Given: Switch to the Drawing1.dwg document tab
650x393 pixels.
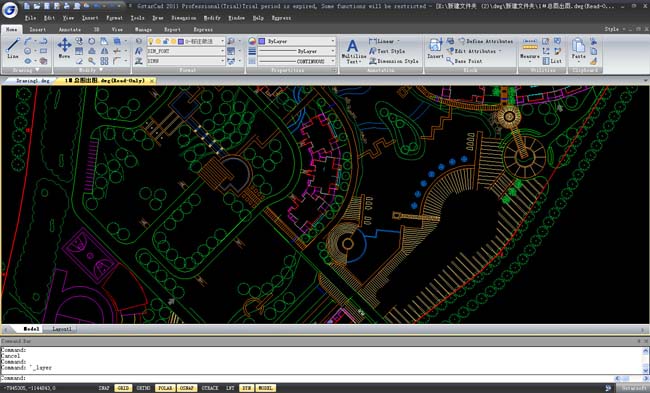Looking at the screenshot, I should (33, 80).
